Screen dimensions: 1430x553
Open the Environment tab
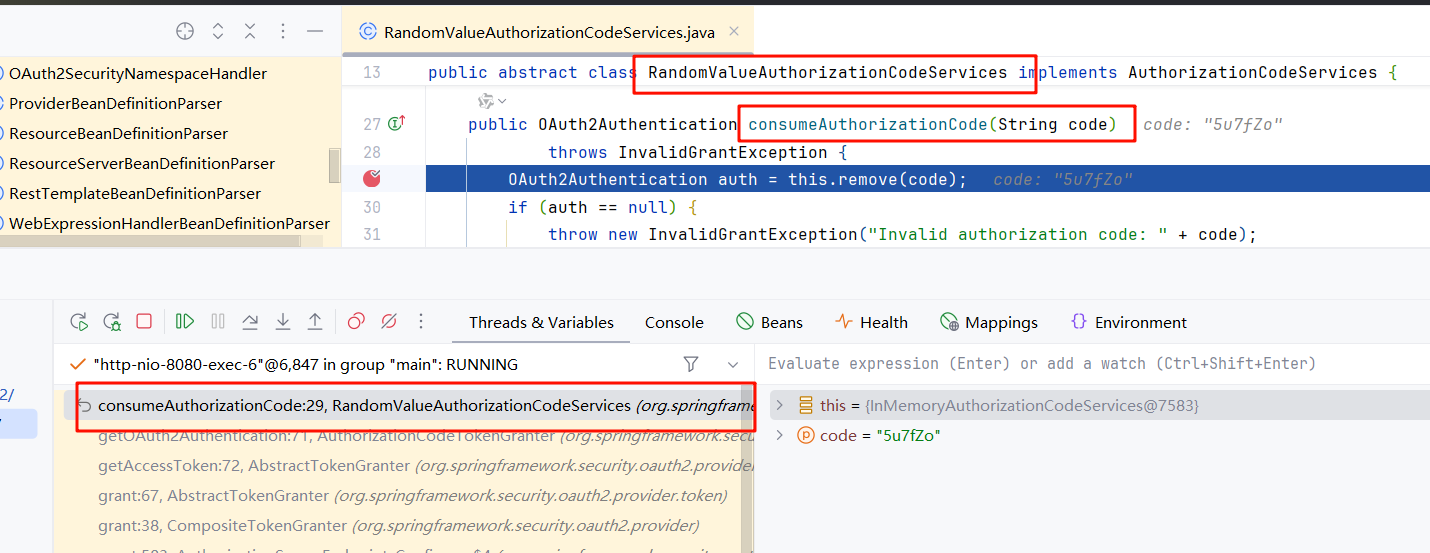tap(1128, 322)
